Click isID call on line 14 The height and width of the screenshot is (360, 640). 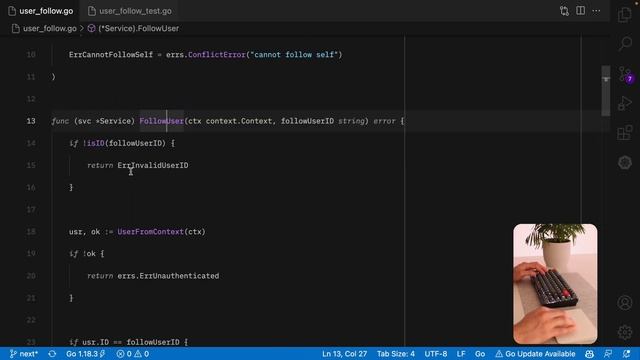pos(96,143)
